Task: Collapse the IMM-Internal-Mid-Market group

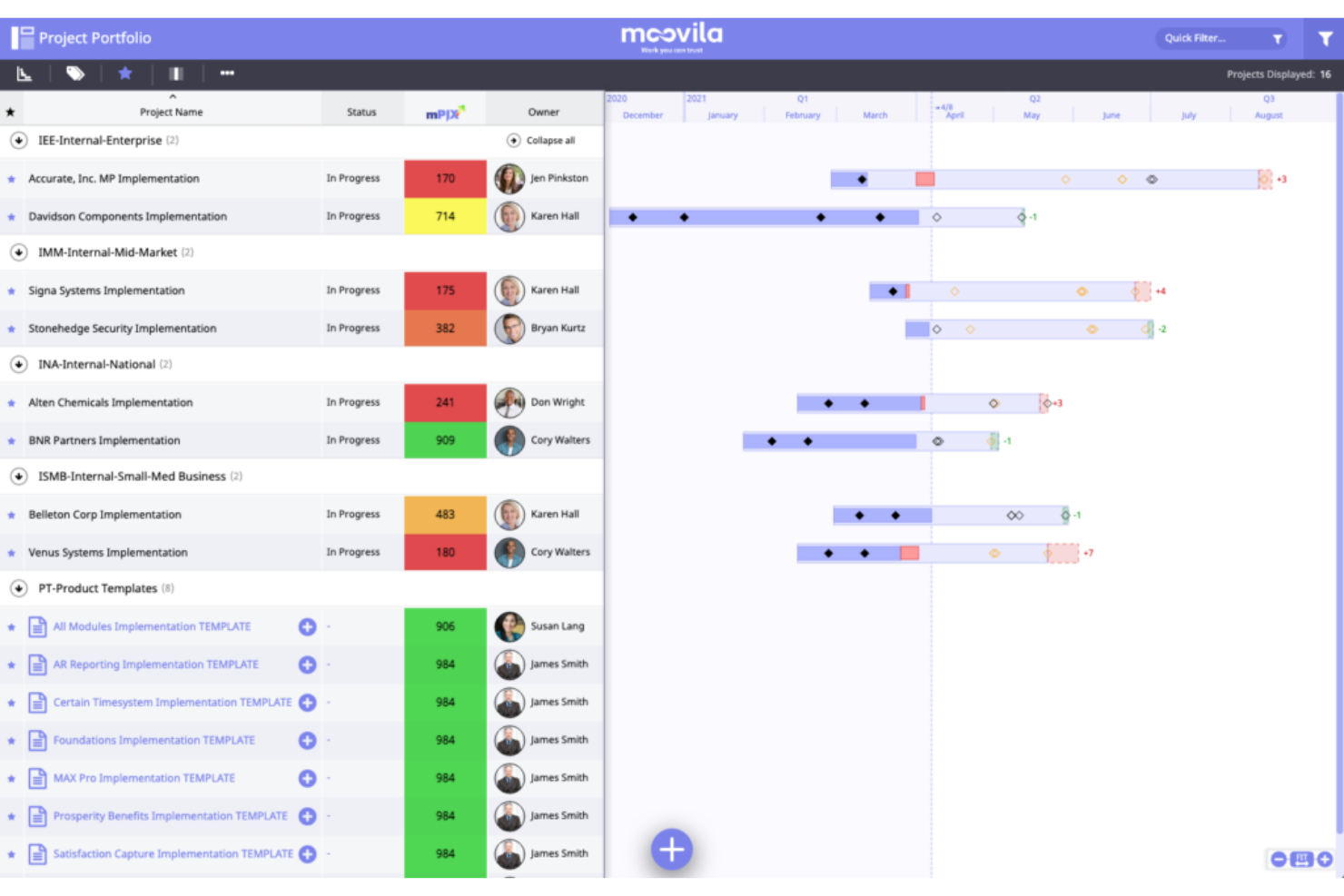Action: [18, 252]
